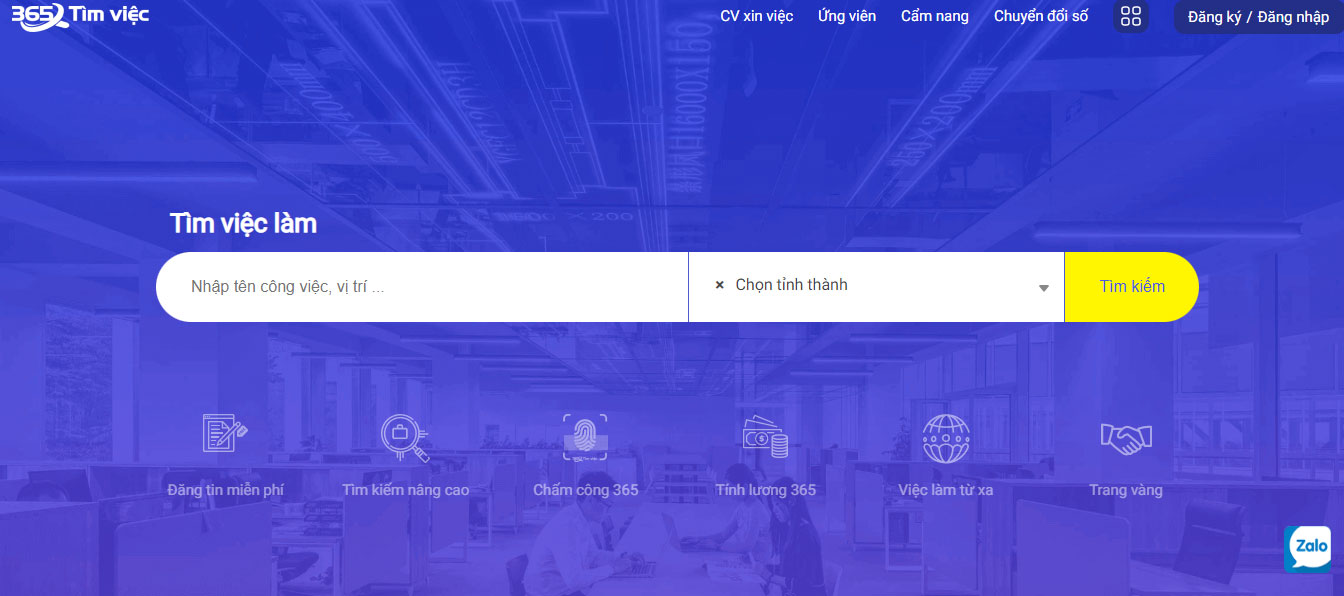Click the Tính lương 365 money icon
This screenshot has height=596, width=1344.
point(765,437)
